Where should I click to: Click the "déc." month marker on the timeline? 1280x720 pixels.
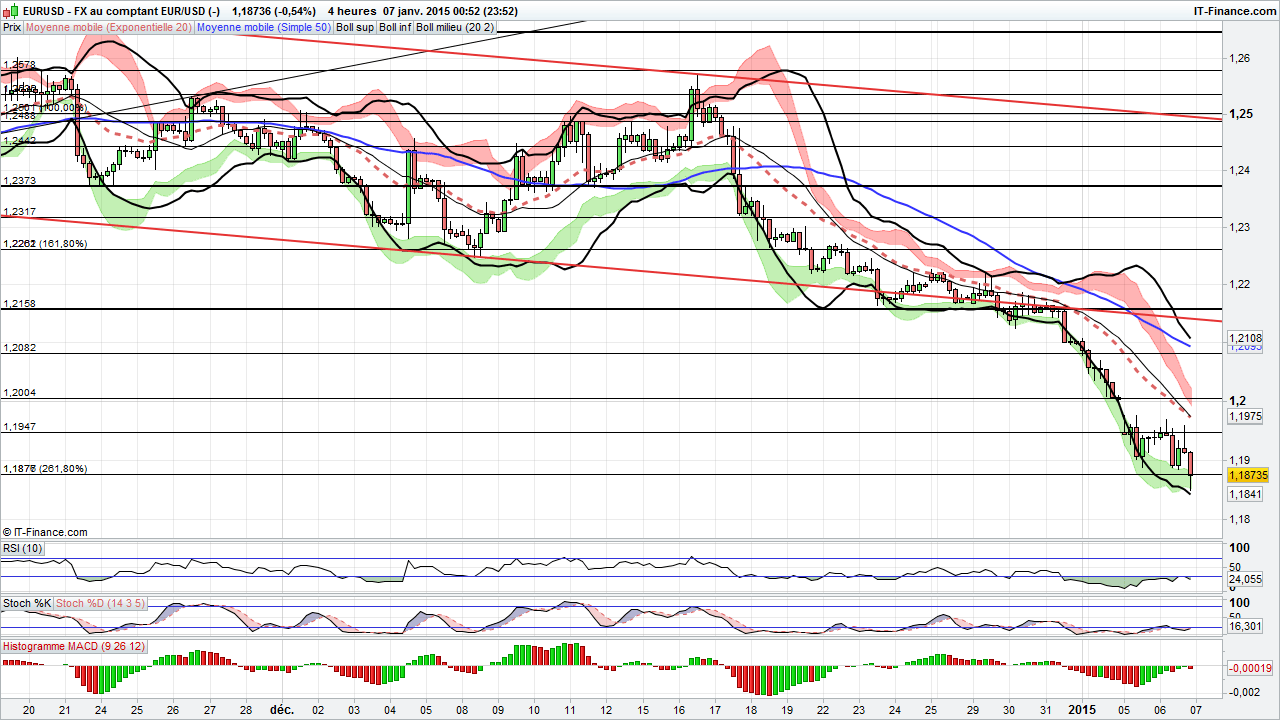point(282,708)
